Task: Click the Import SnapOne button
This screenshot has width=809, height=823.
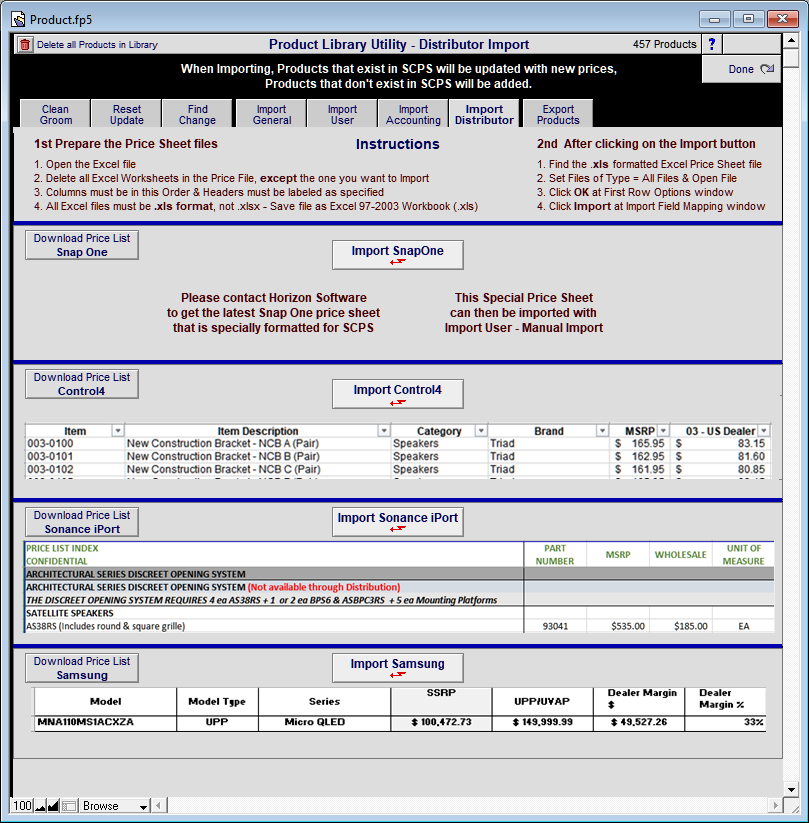Action: (397, 255)
